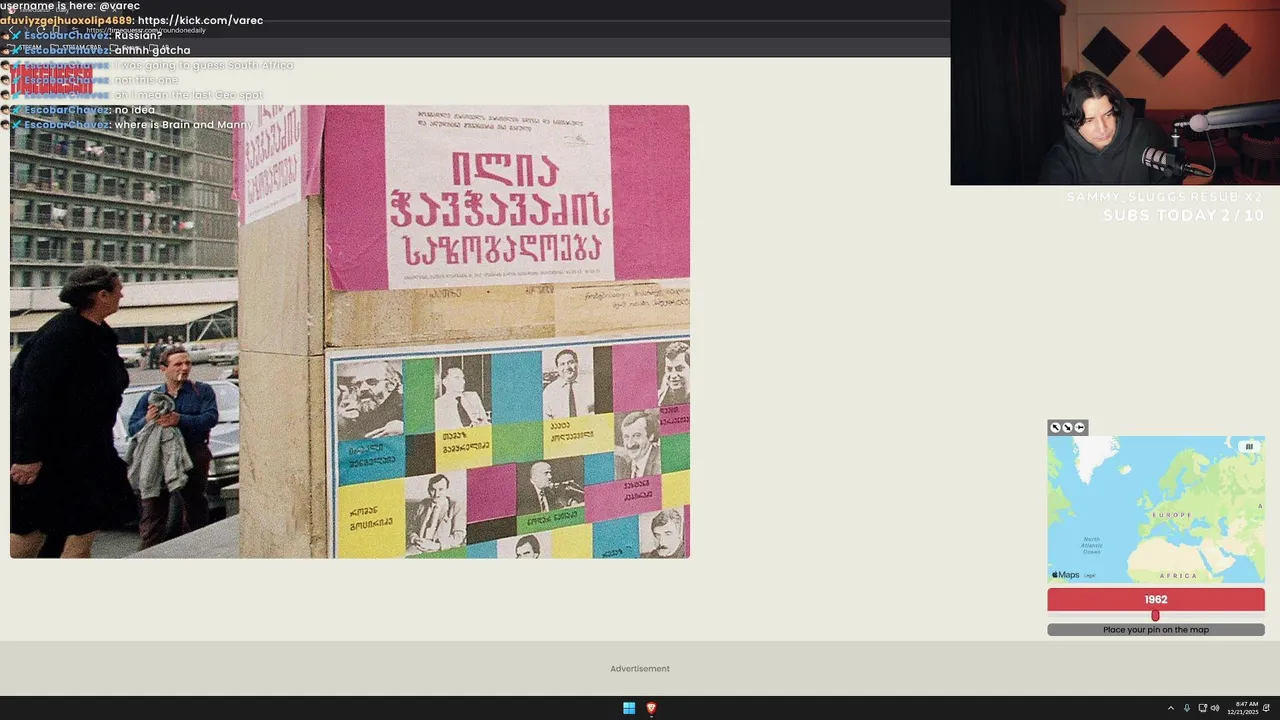
Task: Click the 'where is Brain and Manny' chat message
Action: [x=184, y=125]
